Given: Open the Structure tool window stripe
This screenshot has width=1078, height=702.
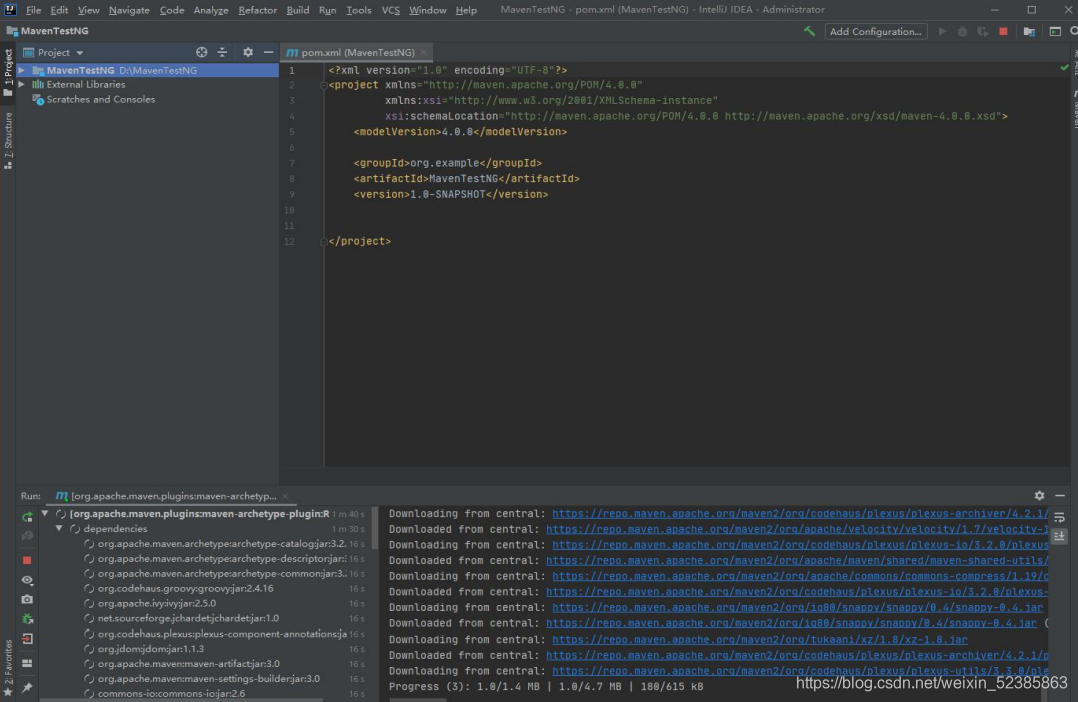Looking at the screenshot, I should pyautogui.click(x=8, y=140).
